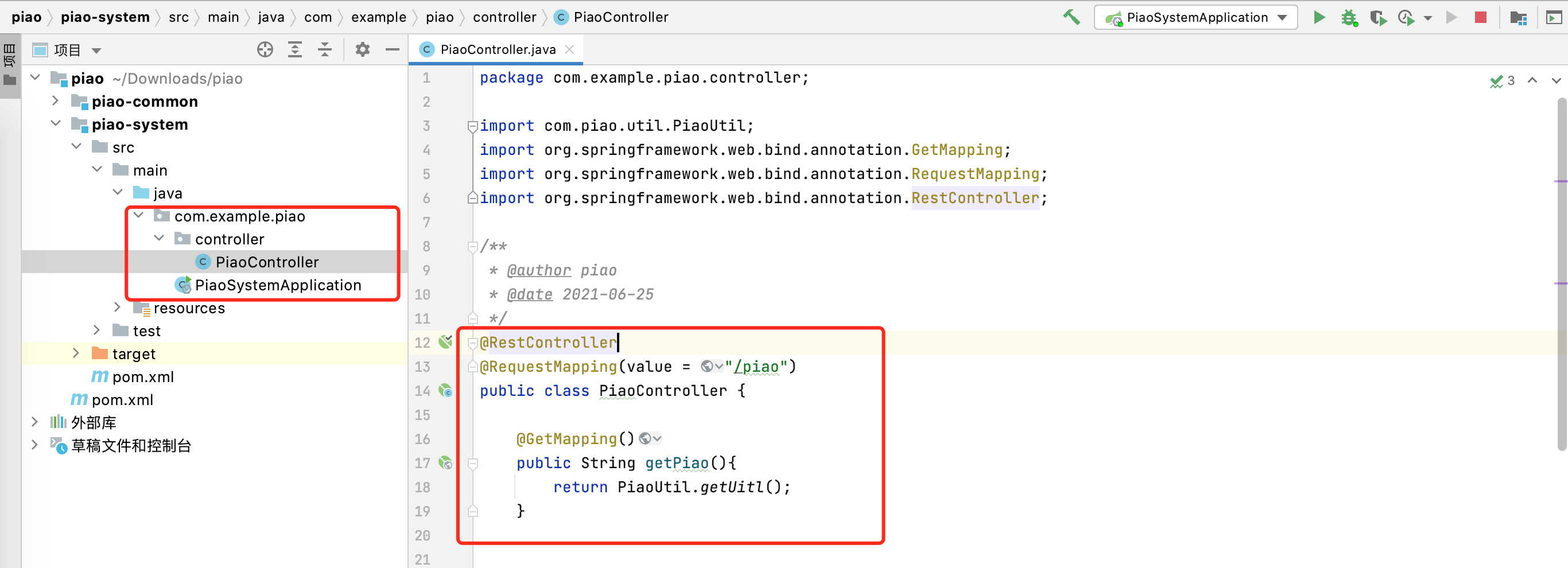The image size is (1568, 568).
Task: Expand 草稿文件和控制台 scratches node
Action: (36, 445)
